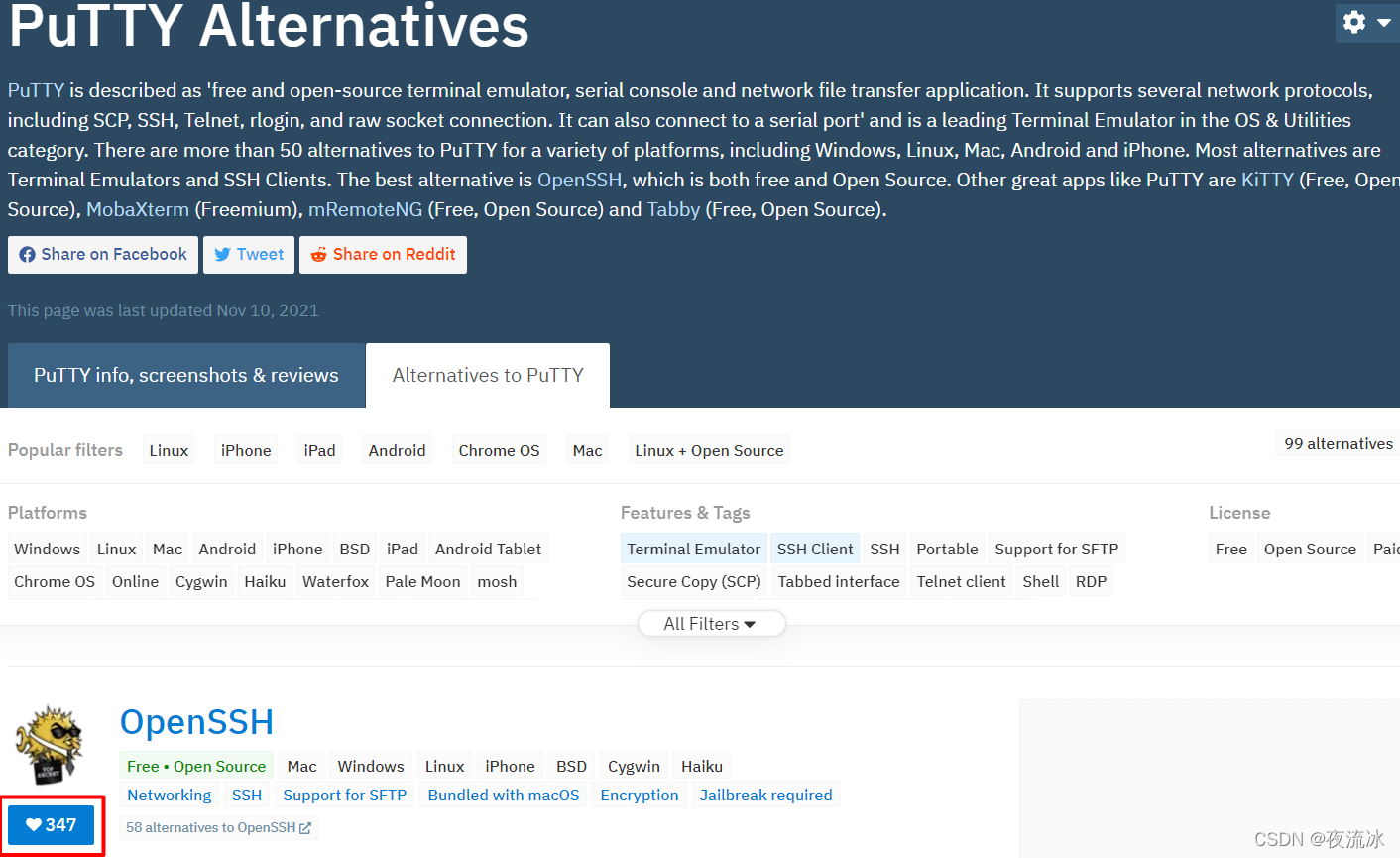Filter platforms by Online

click(135, 581)
